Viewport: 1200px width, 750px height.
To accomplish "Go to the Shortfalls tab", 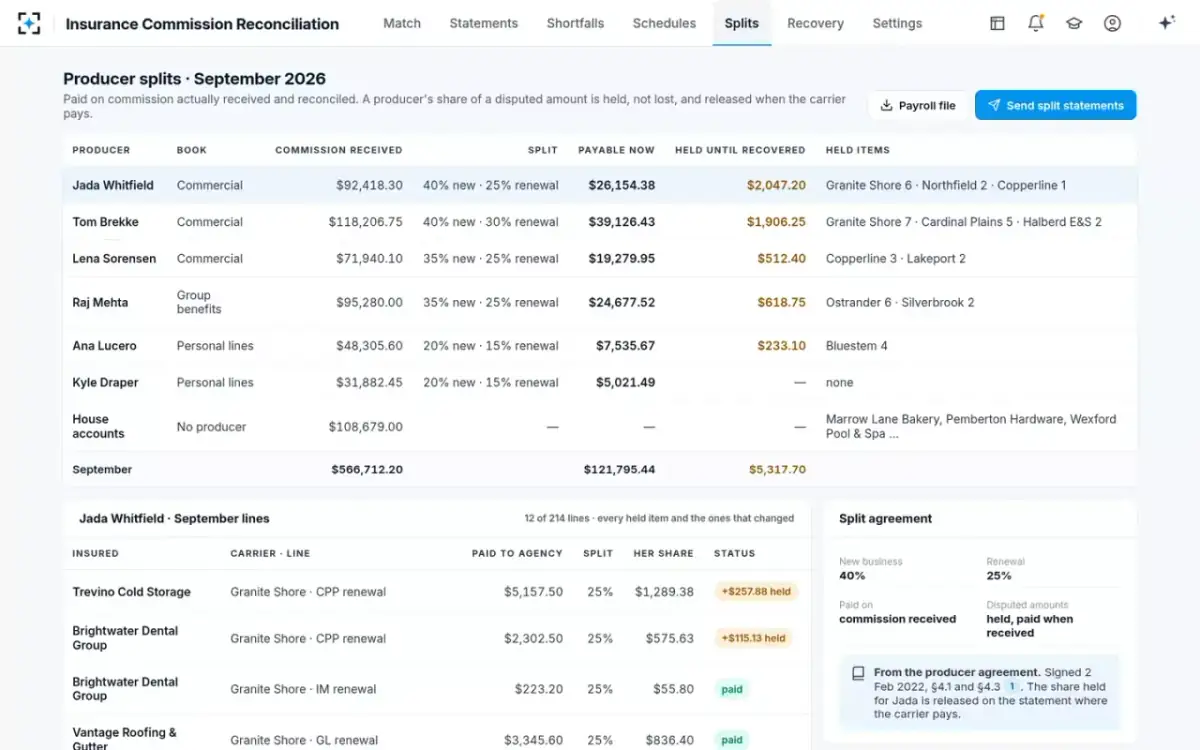I will tap(575, 23).
